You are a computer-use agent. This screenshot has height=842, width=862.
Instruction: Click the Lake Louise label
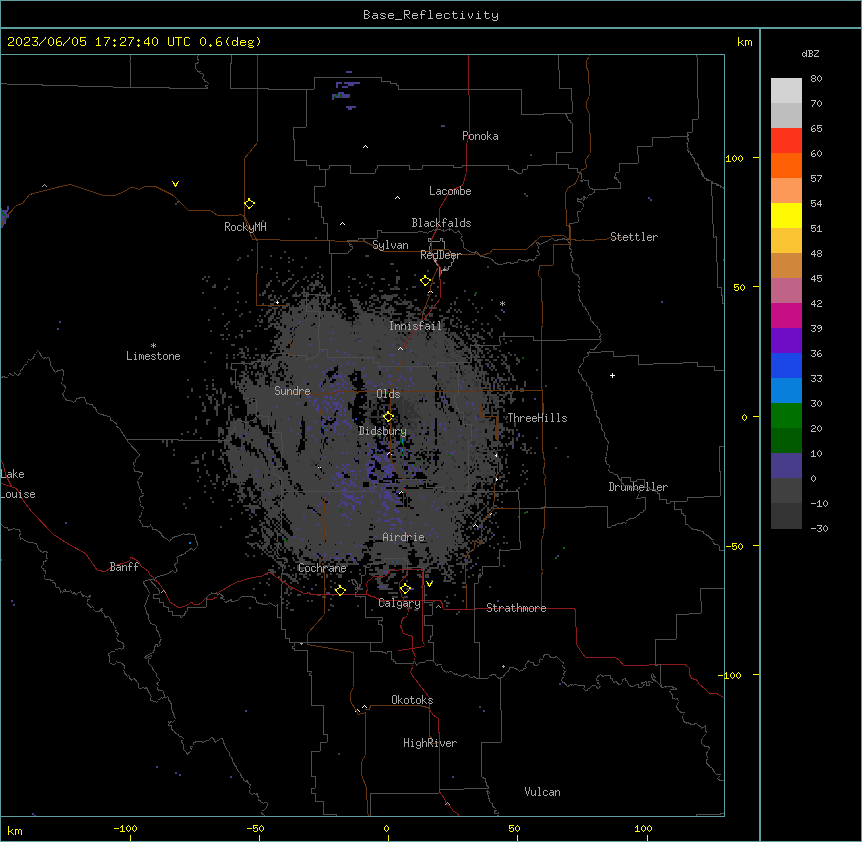17,484
